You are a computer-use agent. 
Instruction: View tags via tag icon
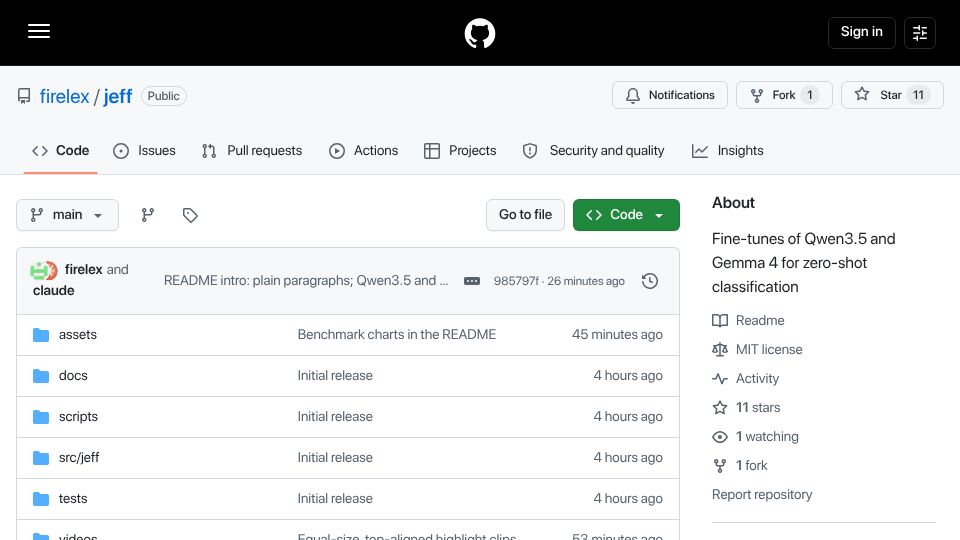[190, 215]
